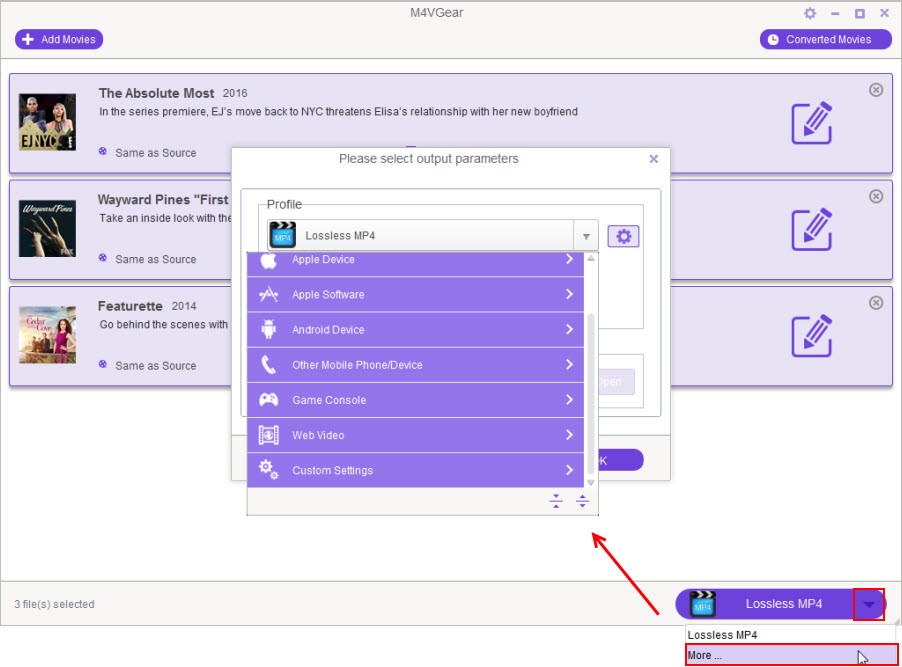This screenshot has height=667, width=902.
Task: Expand Other Mobile Phone/Device submenu chevron
Action: click(569, 364)
